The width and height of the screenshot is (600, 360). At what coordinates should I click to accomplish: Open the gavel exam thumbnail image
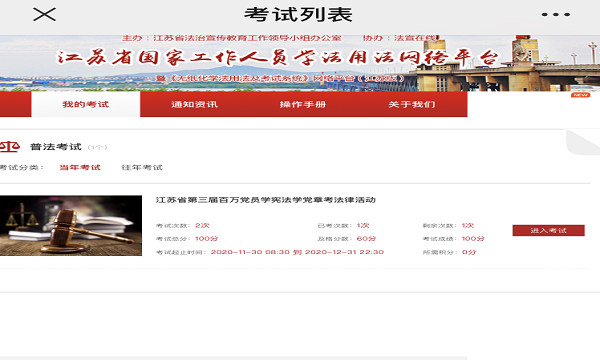71,225
